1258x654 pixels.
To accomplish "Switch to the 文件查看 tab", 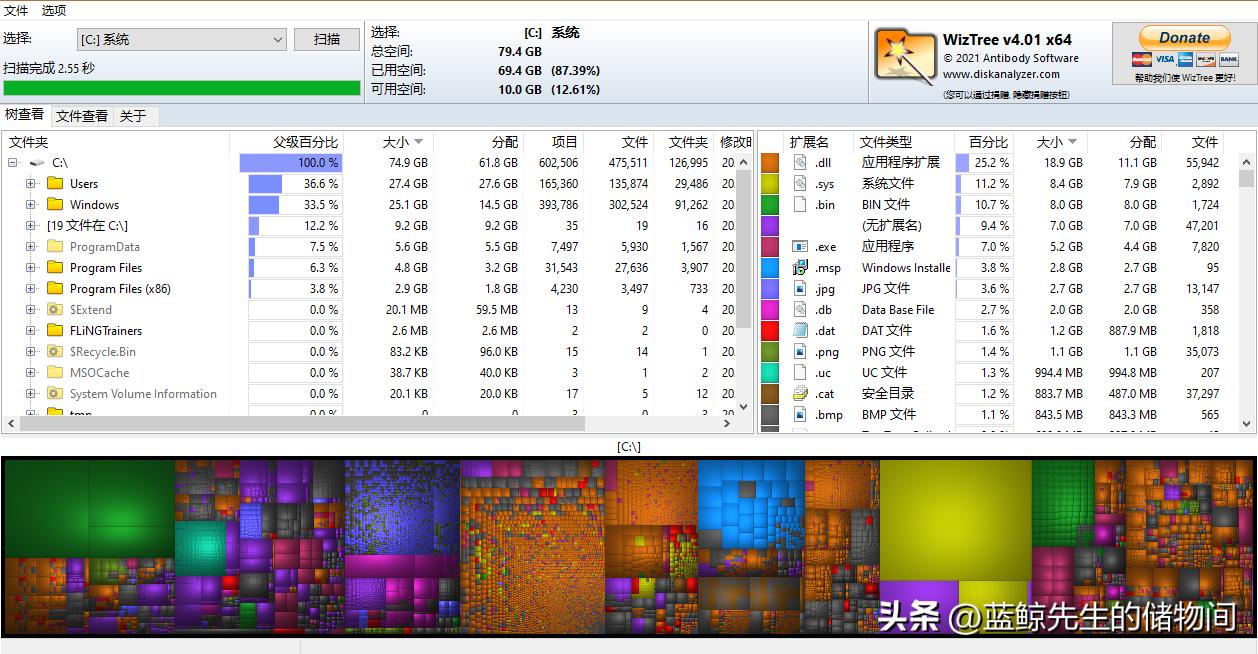I will tap(81, 116).
